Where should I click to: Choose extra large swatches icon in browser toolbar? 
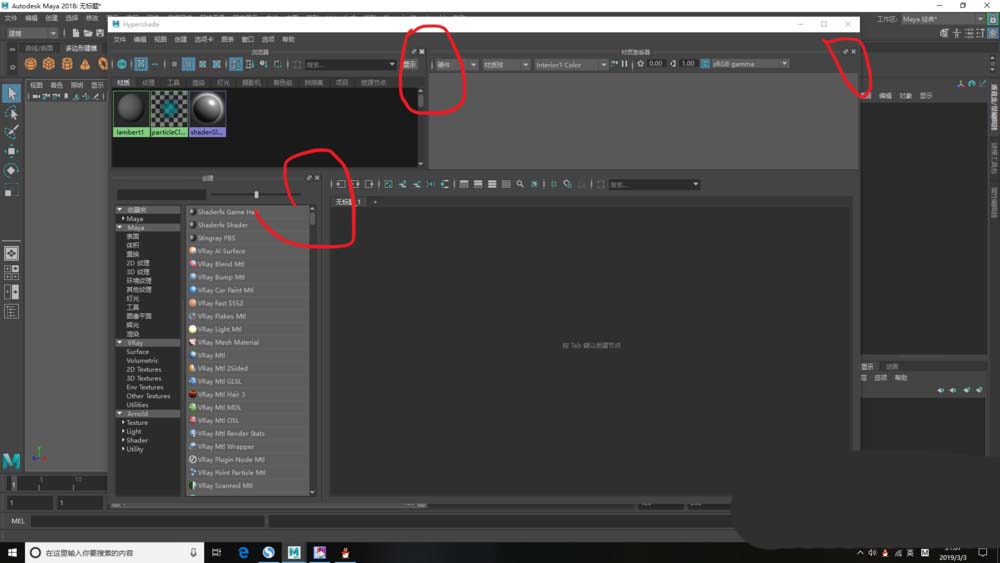pyautogui.click(x=217, y=64)
